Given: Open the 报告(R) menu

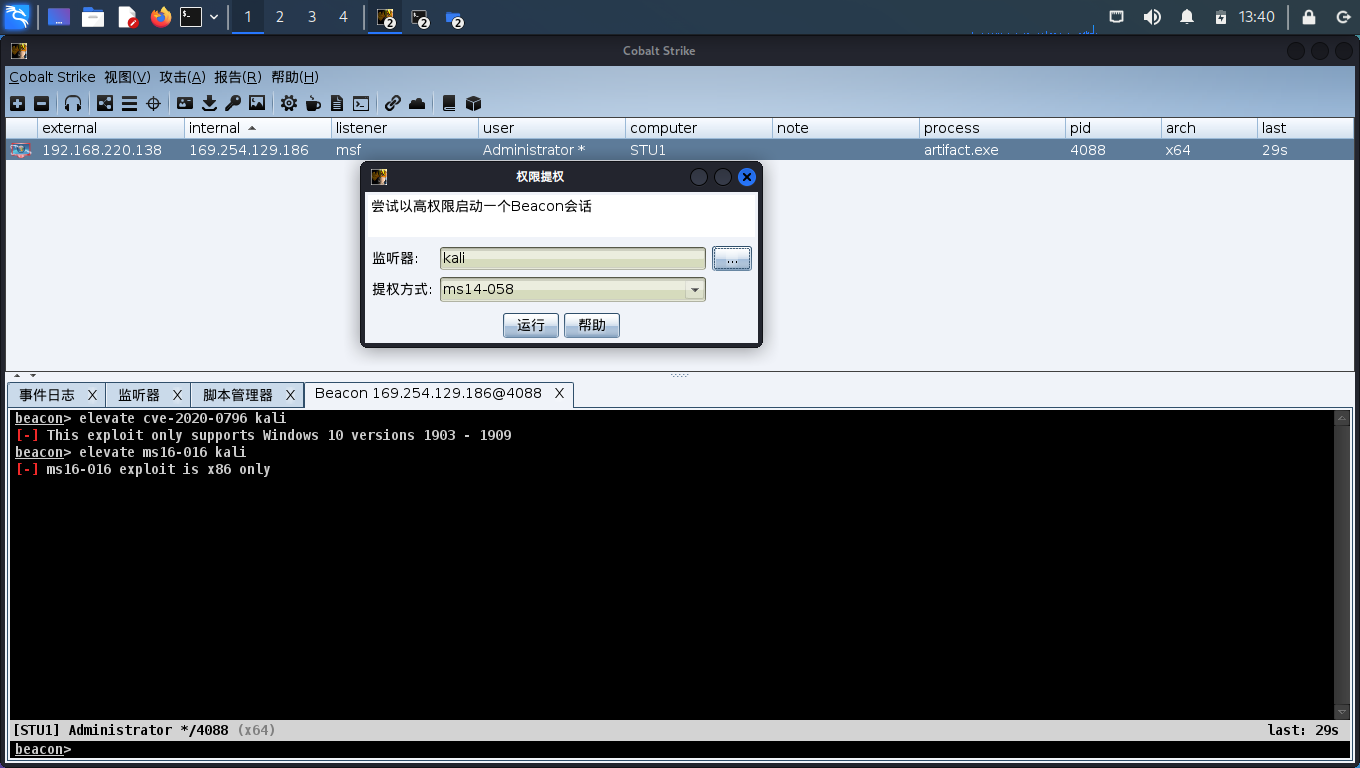Looking at the screenshot, I should (238, 77).
